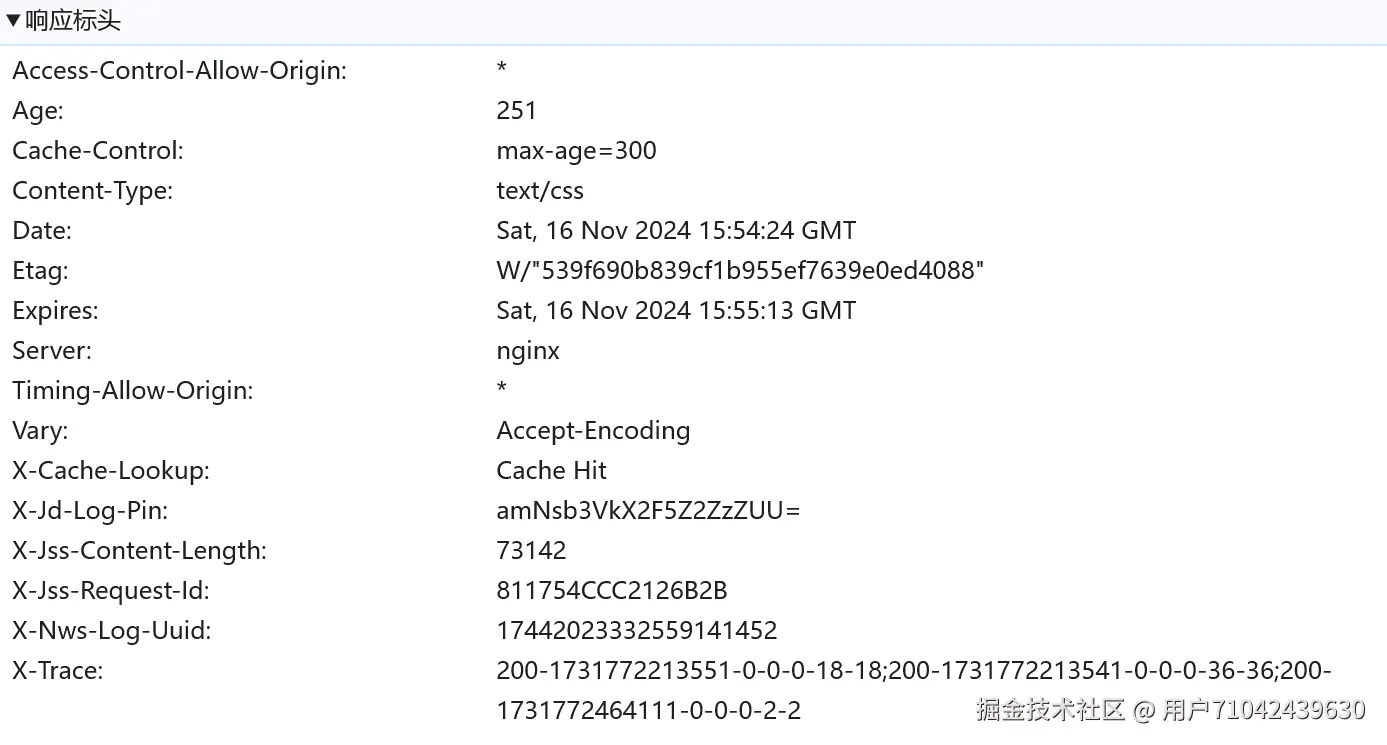Viewport: 1387px width, 745px height.
Task: Click the Access-Control-Allow-Origin header name
Action: click(179, 71)
